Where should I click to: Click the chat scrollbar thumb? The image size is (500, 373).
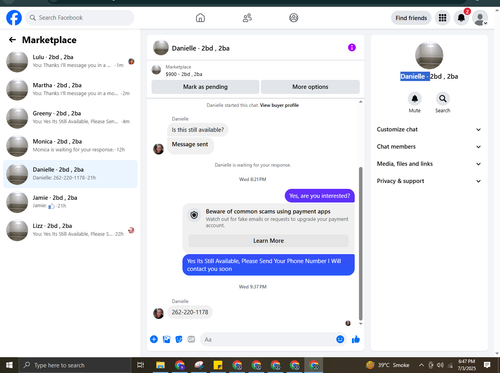tap(360, 243)
